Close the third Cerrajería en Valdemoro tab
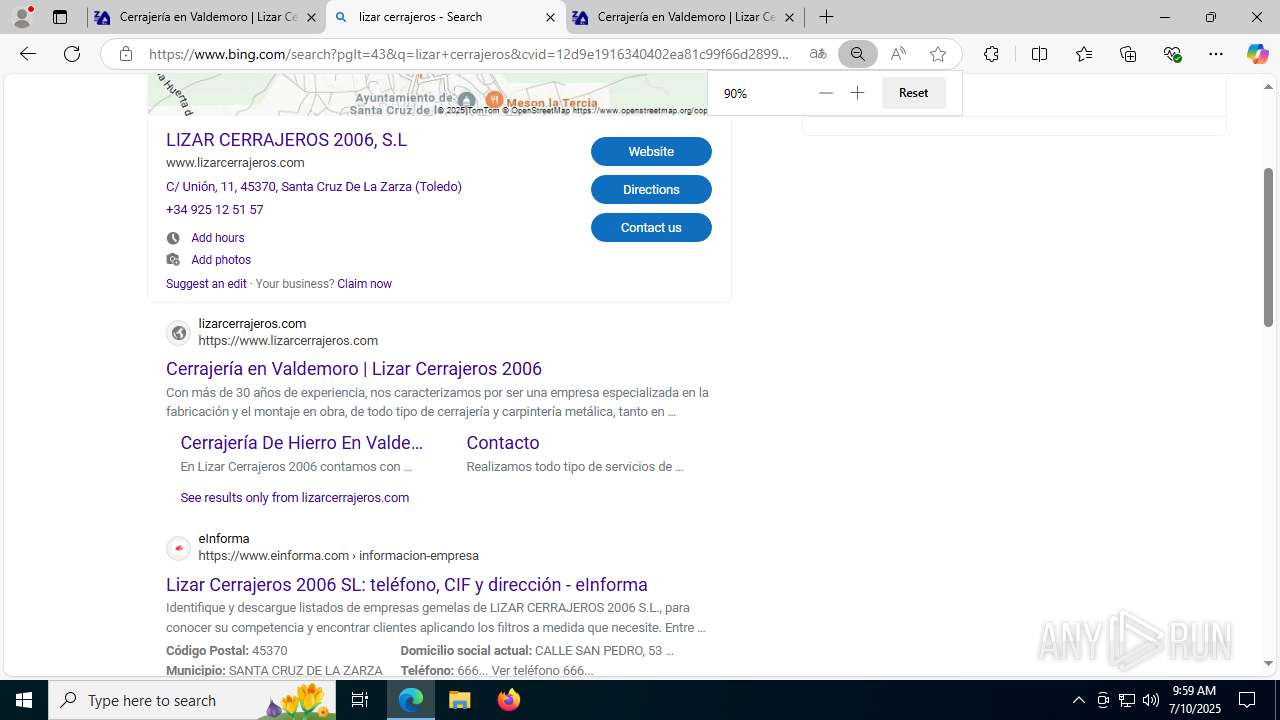1280x720 pixels. [789, 17]
